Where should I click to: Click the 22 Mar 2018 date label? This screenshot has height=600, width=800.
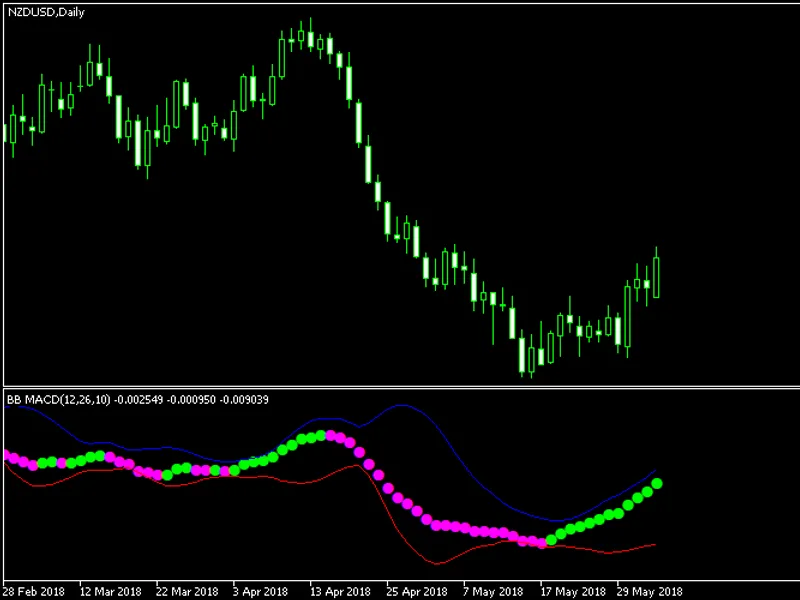(x=187, y=592)
